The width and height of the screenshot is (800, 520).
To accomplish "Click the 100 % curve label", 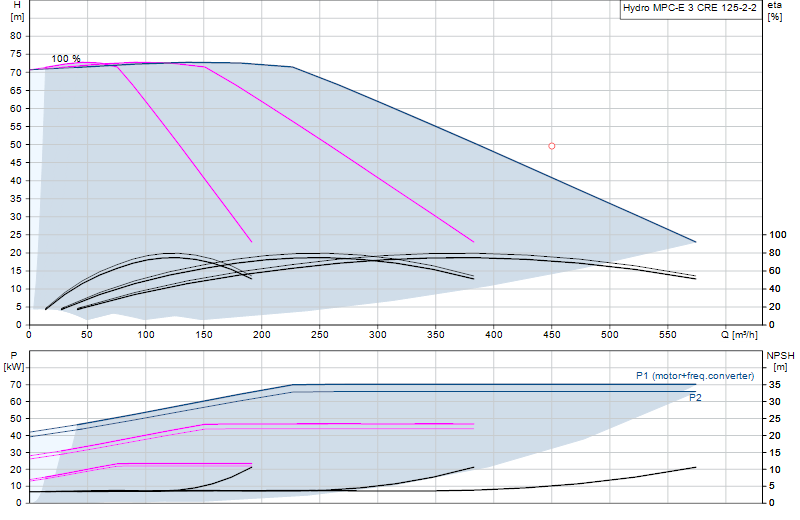I will click(66, 59).
